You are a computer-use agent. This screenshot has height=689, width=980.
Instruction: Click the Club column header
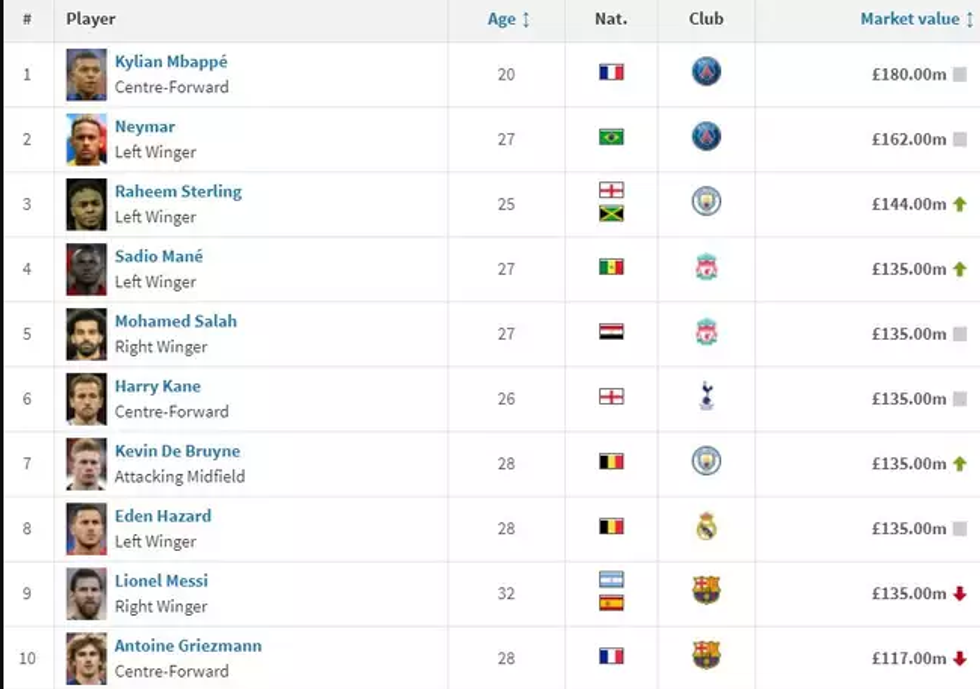706,19
